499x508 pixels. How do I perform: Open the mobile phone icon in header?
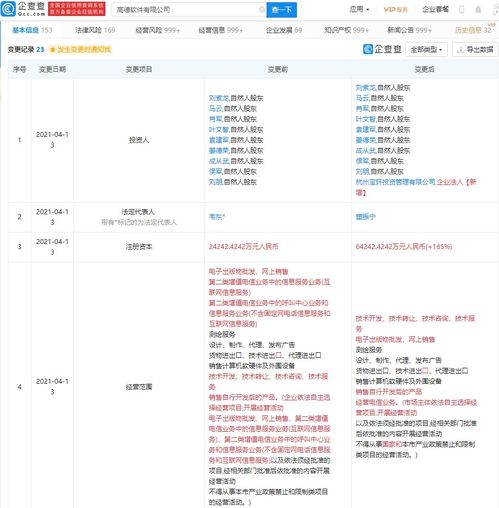[x=462, y=9]
